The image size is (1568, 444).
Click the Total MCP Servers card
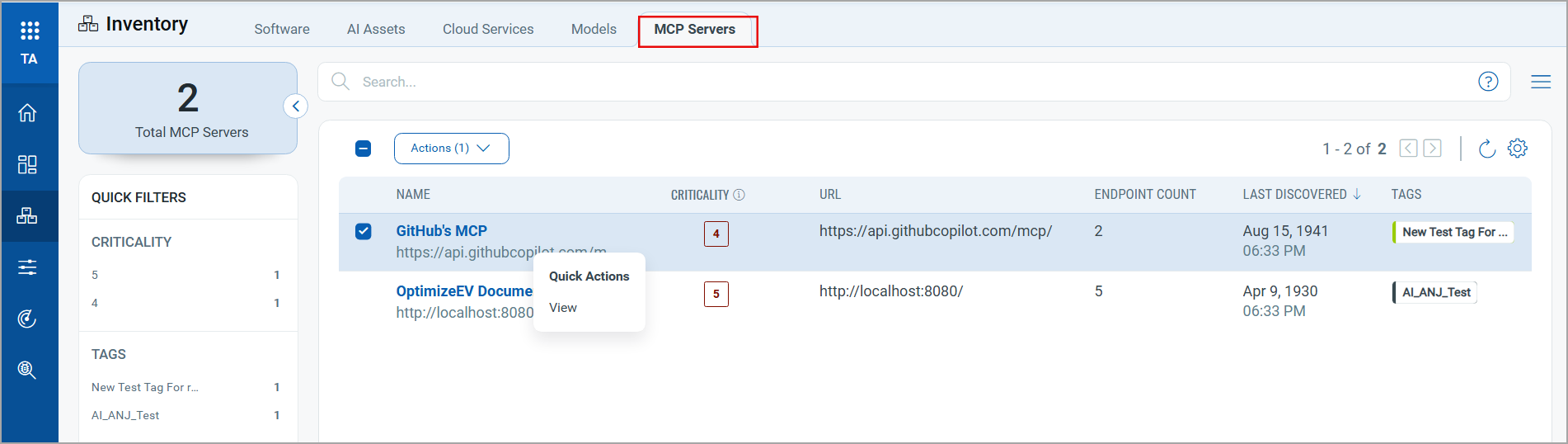click(188, 108)
